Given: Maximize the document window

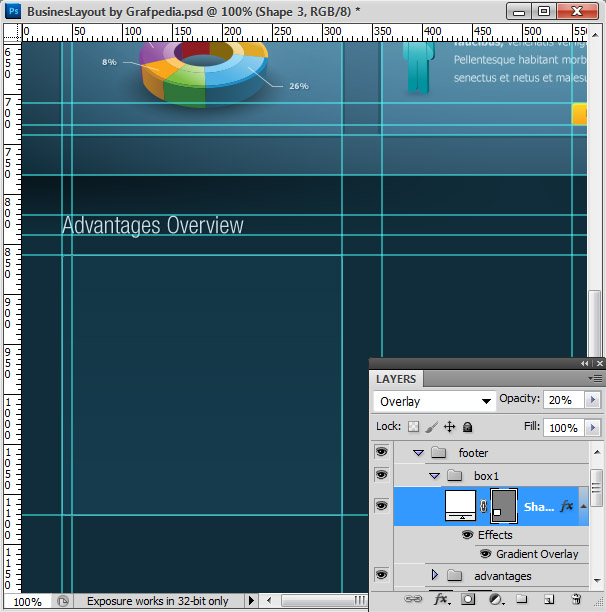Looking at the screenshot, I should click(544, 11).
